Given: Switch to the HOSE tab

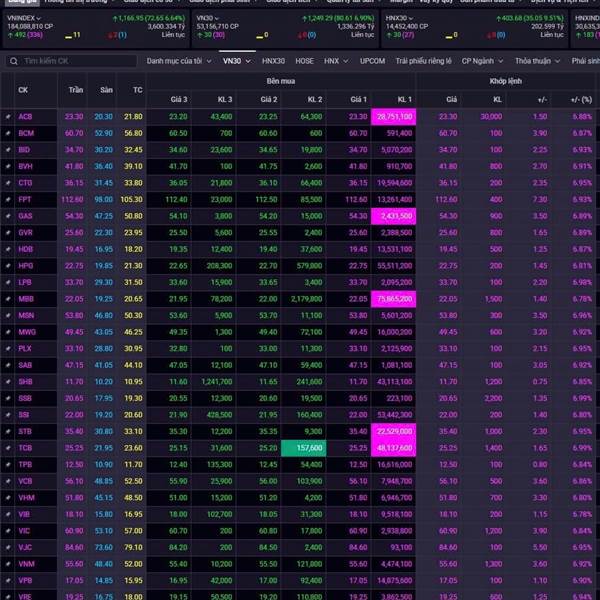Looking at the screenshot, I should click(305, 61).
